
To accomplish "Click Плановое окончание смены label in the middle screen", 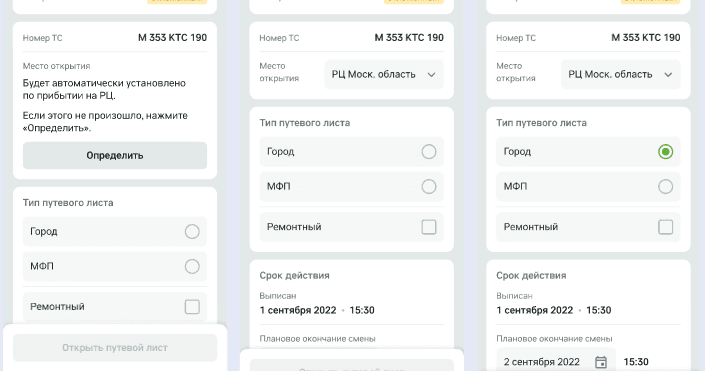I will click(x=317, y=339).
